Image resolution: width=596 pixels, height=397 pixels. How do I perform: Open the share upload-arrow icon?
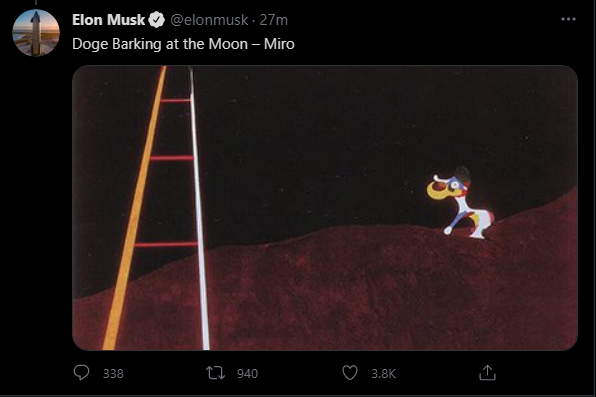tap(487, 373)
